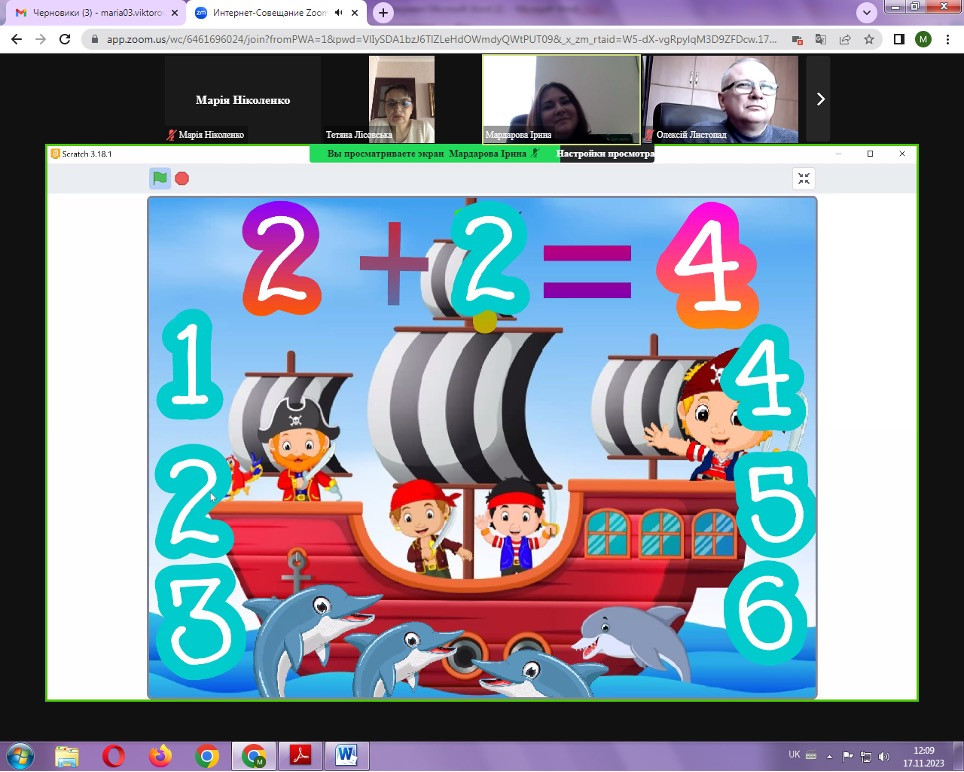The width and height of the screenshot is (964, 772).
Task: Change UK input language indicator
Action: pos(794,755)
